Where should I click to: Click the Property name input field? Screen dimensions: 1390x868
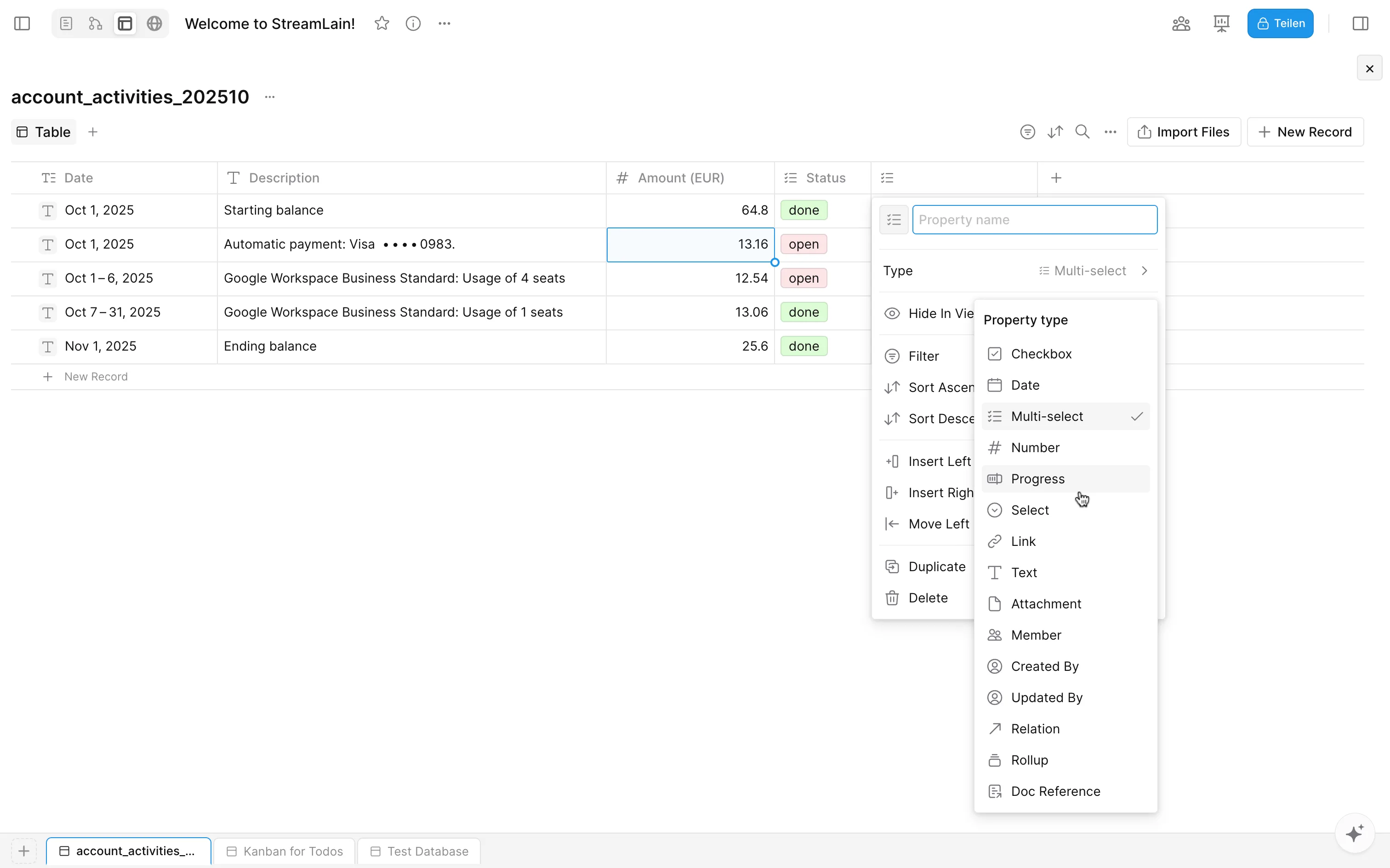tap(1035, 220)
